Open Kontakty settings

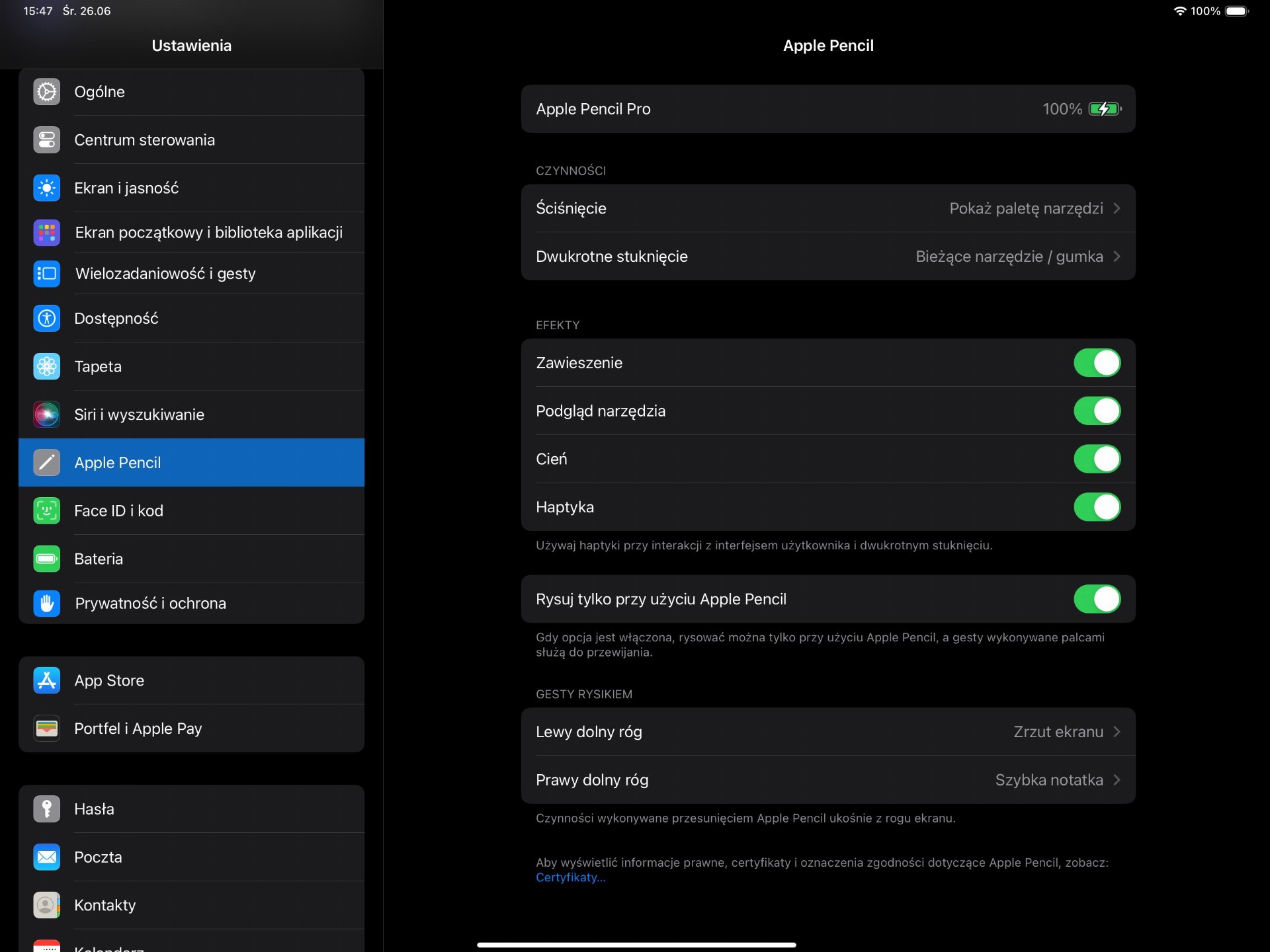click(x=191, y=905)
